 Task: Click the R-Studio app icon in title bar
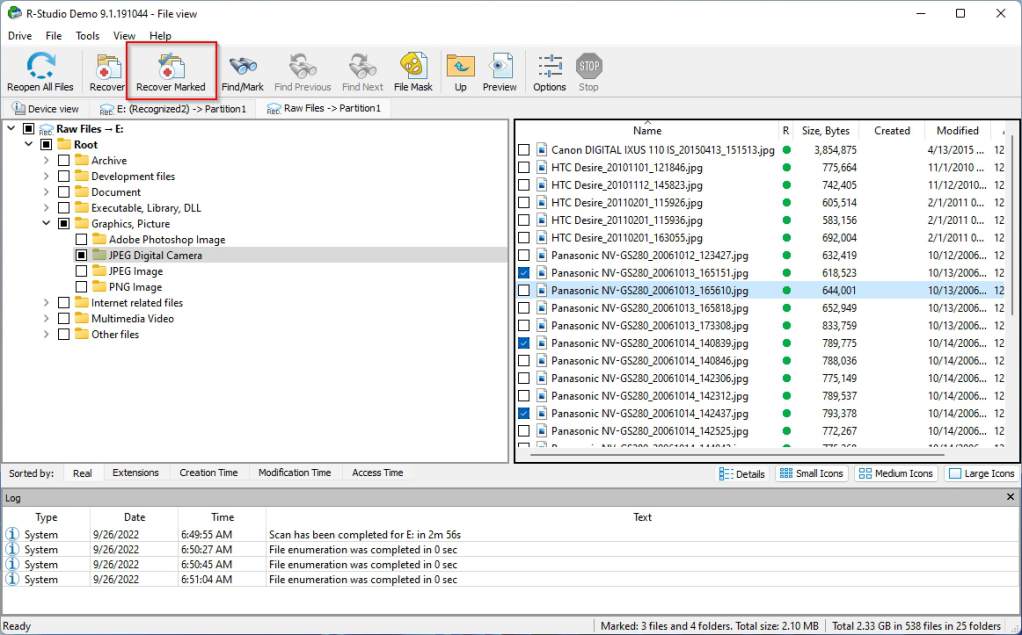[14, 13]
